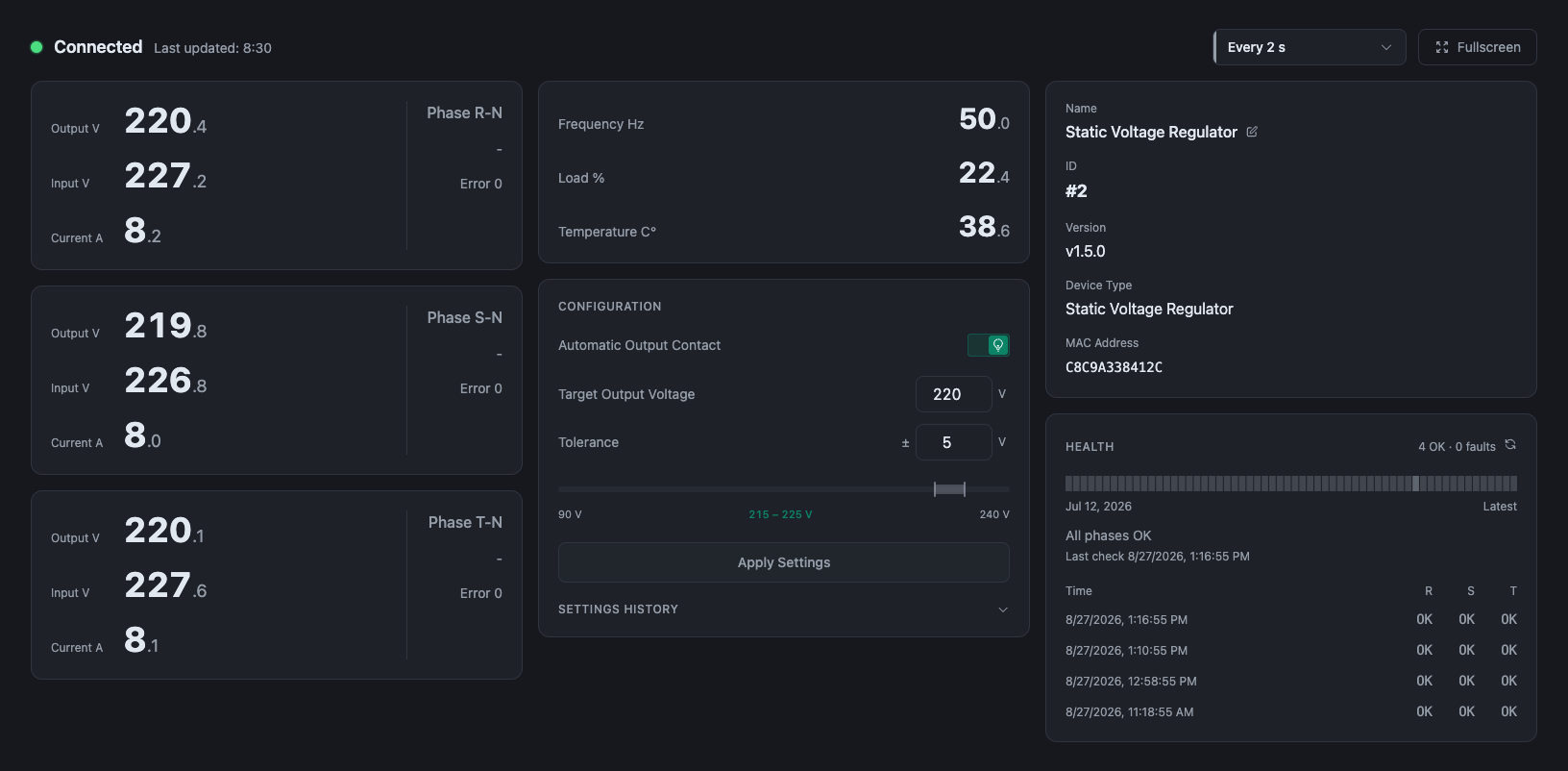Click the Fullscreen button
Screen dimensions: 1568x771
[1477, 47]
